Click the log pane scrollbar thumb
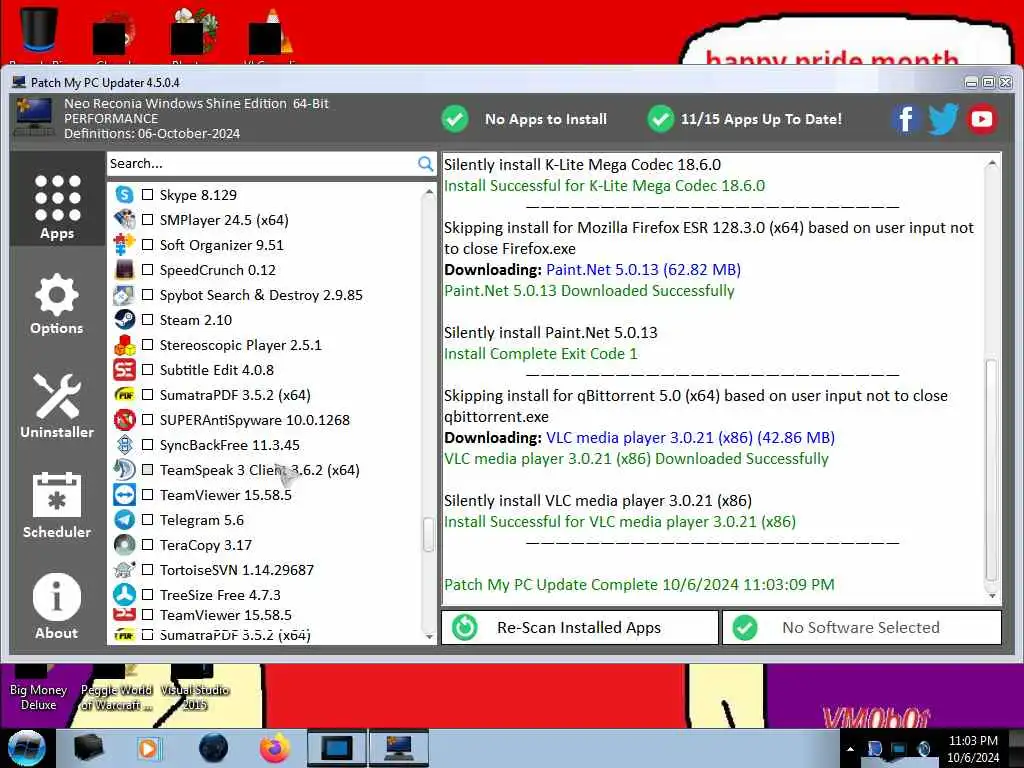This screenshot has width=1024, height=768. (991, 470)
